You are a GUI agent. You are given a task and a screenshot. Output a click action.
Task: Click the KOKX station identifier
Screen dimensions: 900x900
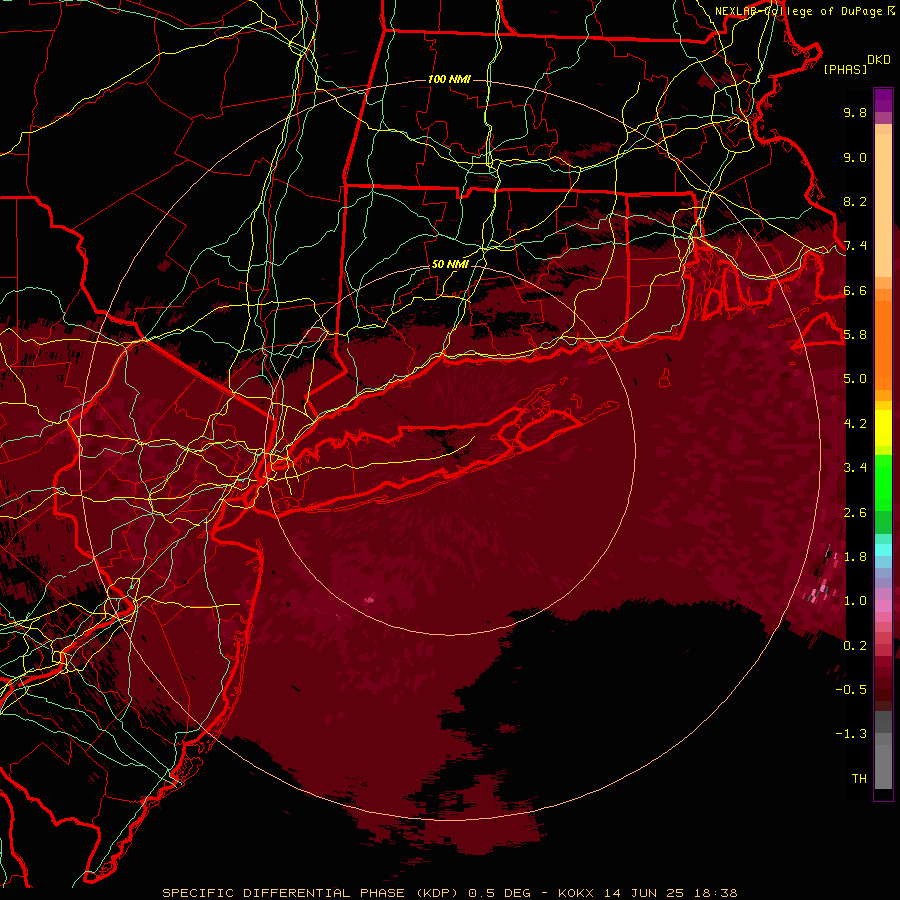[x=575, y=893]
